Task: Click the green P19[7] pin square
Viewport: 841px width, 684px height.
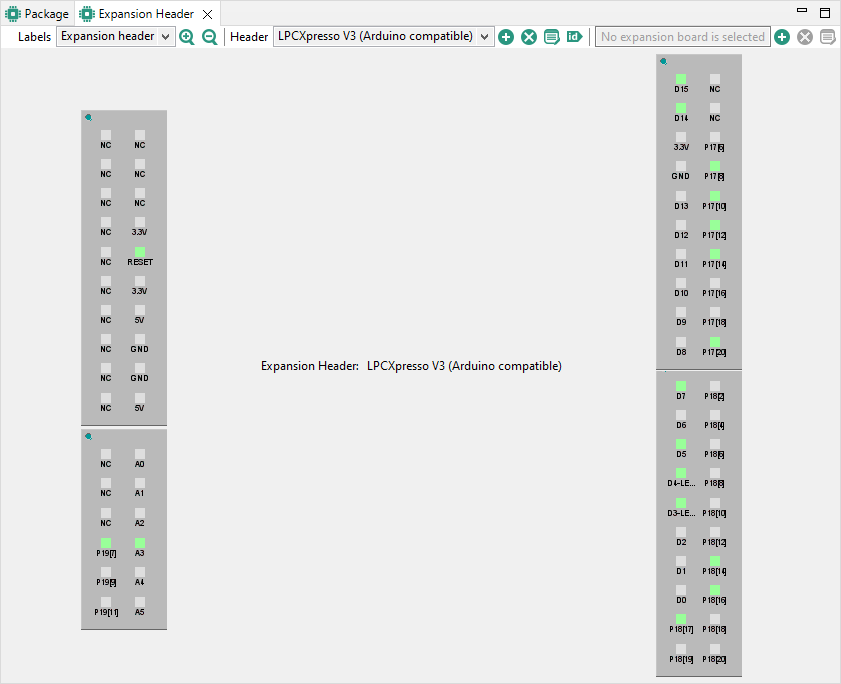Action: 106,543
